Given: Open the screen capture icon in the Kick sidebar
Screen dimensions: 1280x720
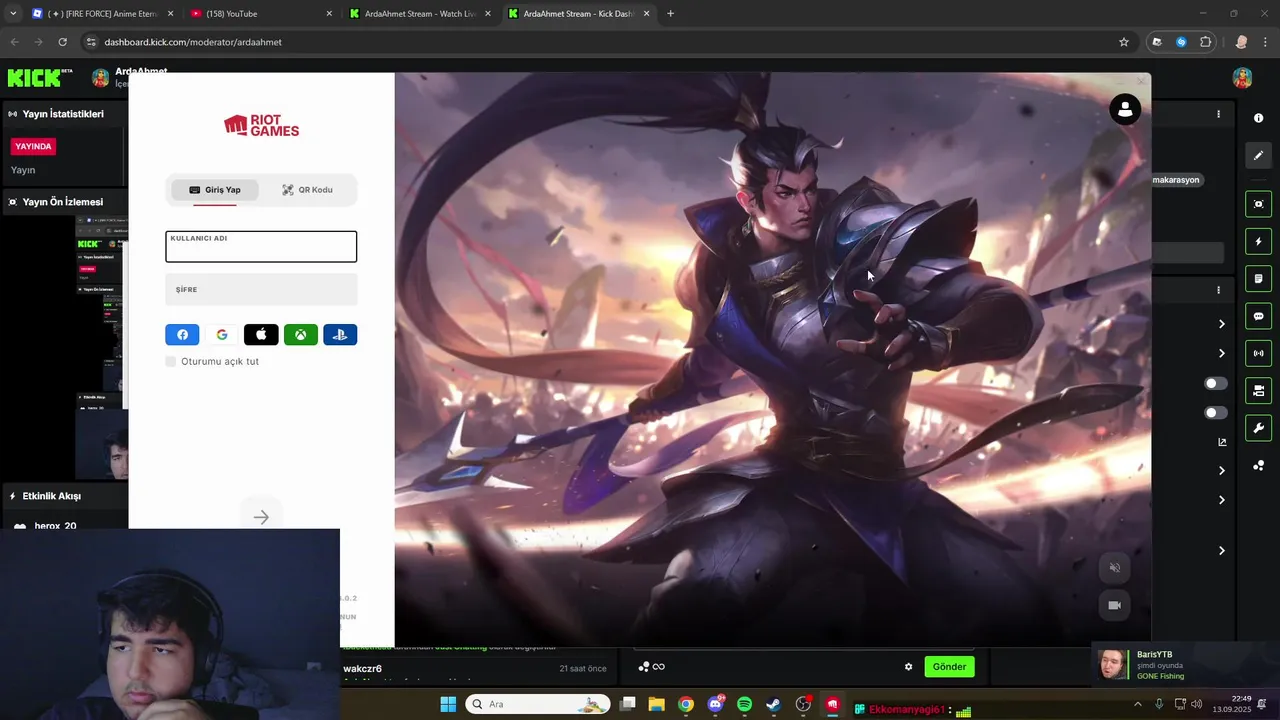Looking at the screenshot, I should (1258, 204).
